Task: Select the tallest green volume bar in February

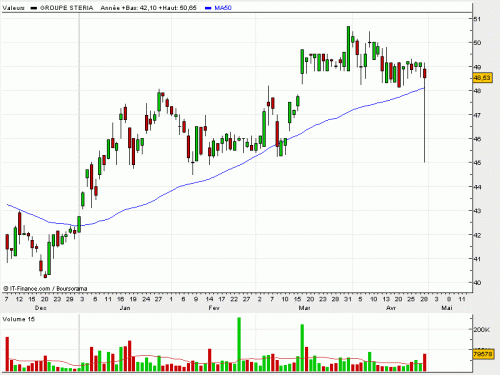Action: [239, 344]
